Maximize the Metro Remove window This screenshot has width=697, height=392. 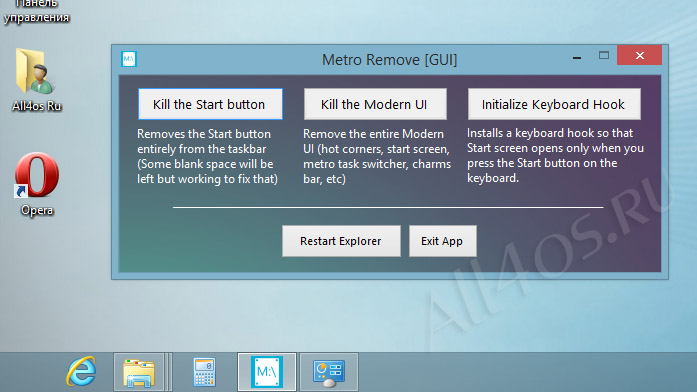click(604, 56)
